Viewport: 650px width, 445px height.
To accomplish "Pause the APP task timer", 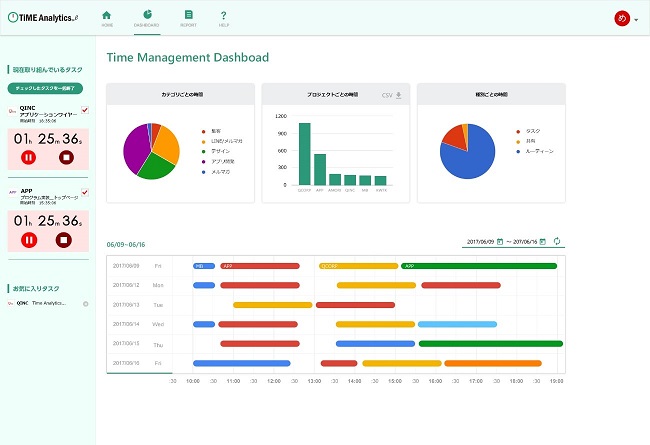I will (x=29, y=240).
